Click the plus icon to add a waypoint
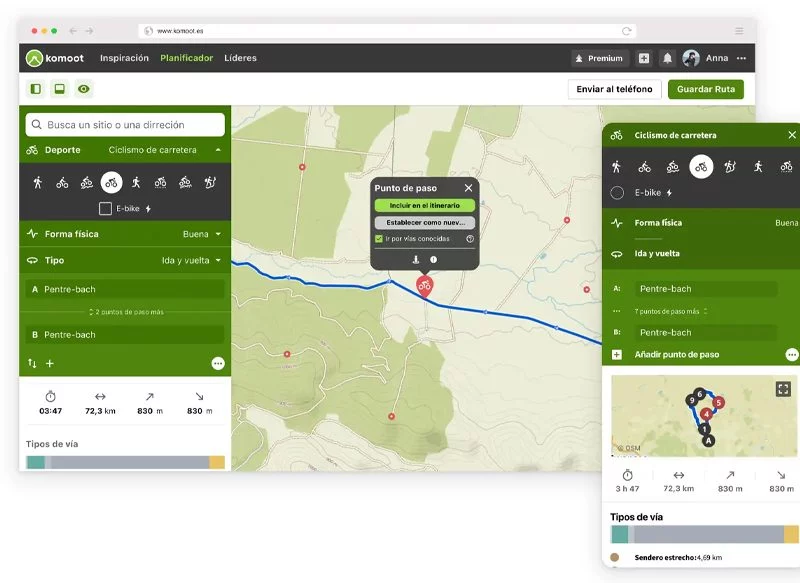Screen dimensions: 800x583 [50, 363]
